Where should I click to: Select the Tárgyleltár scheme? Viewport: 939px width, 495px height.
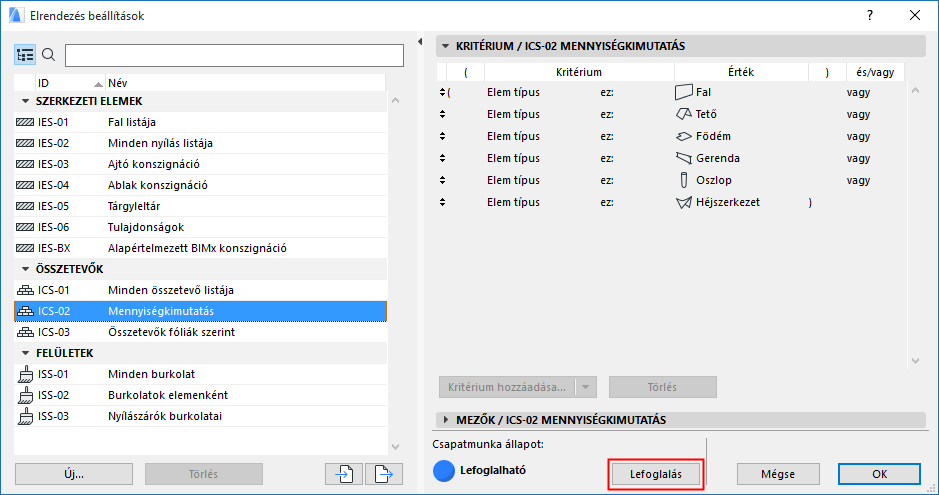click(x=201, y=206)
